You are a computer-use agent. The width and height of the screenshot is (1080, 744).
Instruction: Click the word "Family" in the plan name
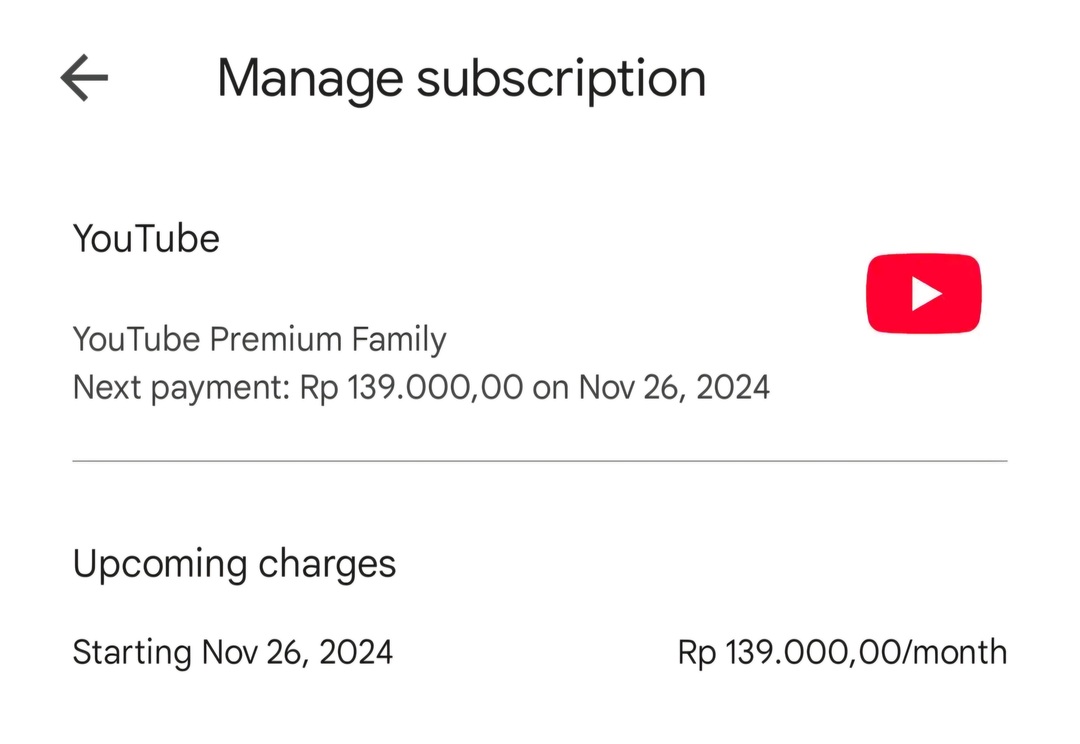pos(398,340)
